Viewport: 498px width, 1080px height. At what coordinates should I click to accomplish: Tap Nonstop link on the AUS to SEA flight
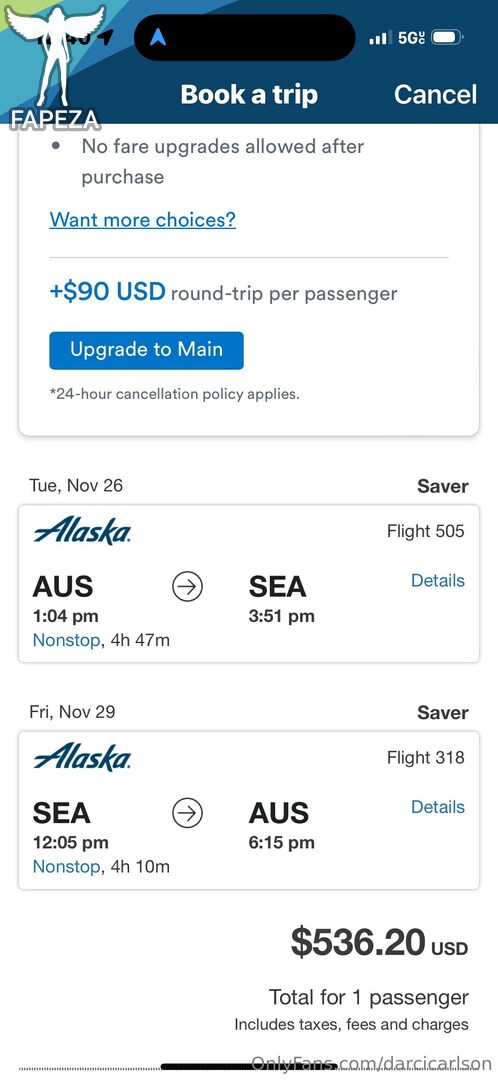(66, 641)
